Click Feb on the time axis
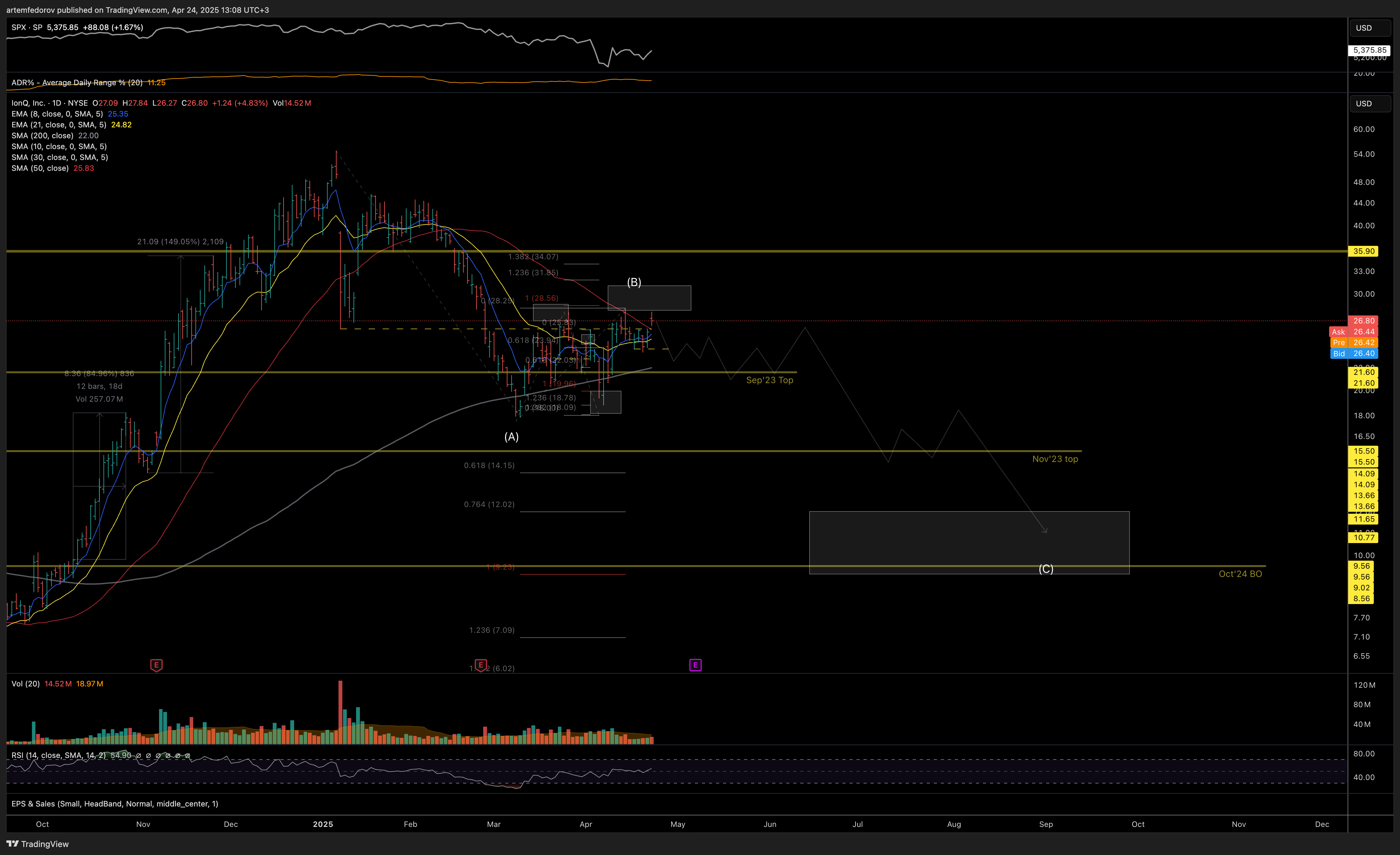Viewport: 1400px width, 855px height. (410, 824)
